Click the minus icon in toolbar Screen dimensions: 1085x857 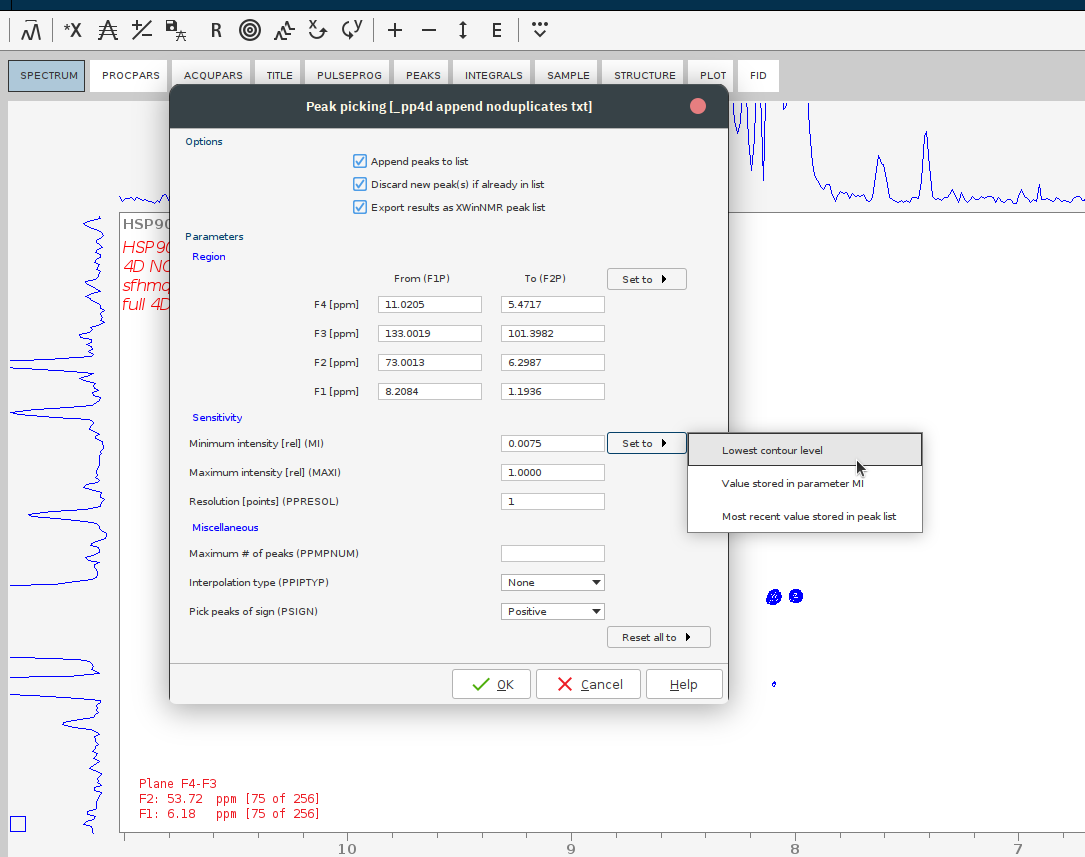(429, 30)
